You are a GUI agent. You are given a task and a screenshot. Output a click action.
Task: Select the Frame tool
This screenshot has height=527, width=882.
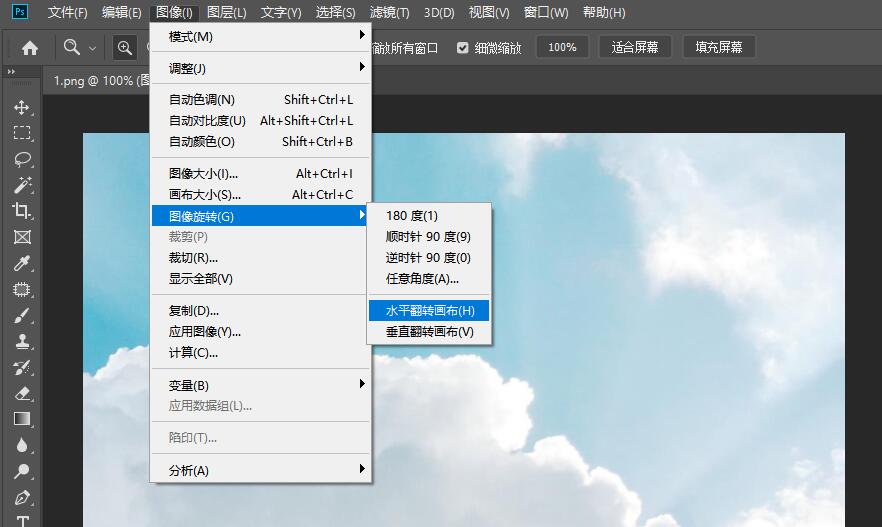pos(22,237)
